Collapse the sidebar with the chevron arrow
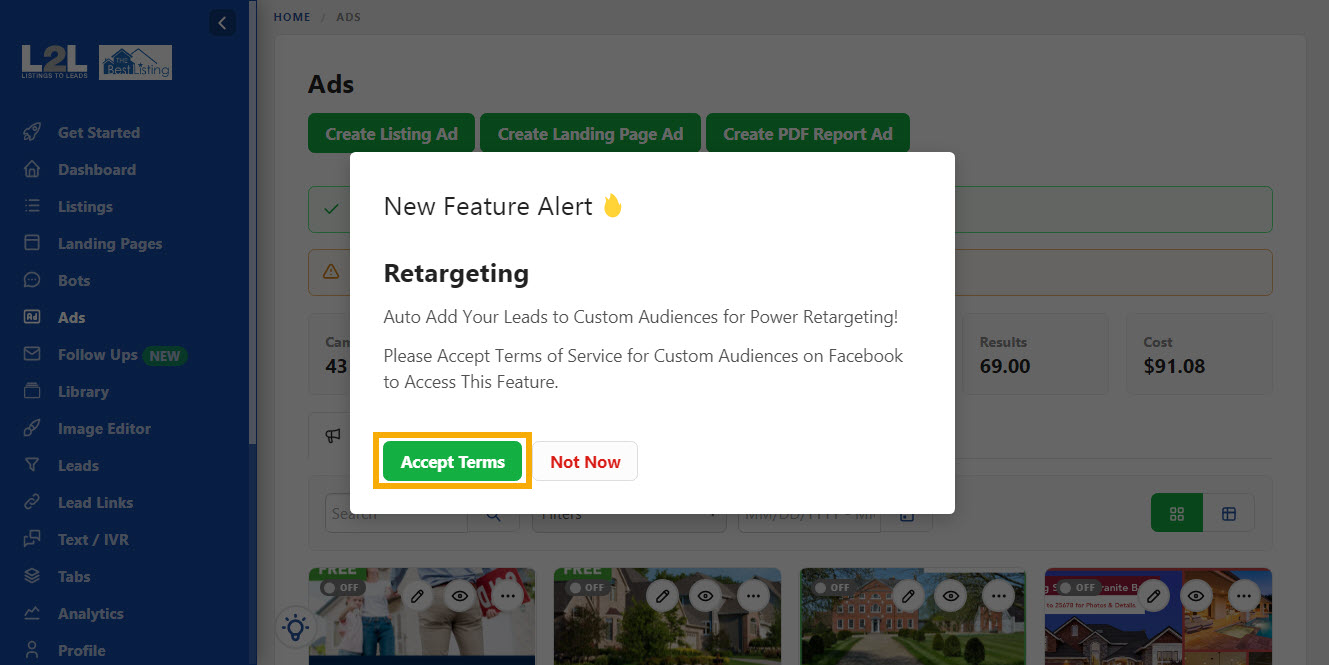1329x665 pixels. [222, 22]
